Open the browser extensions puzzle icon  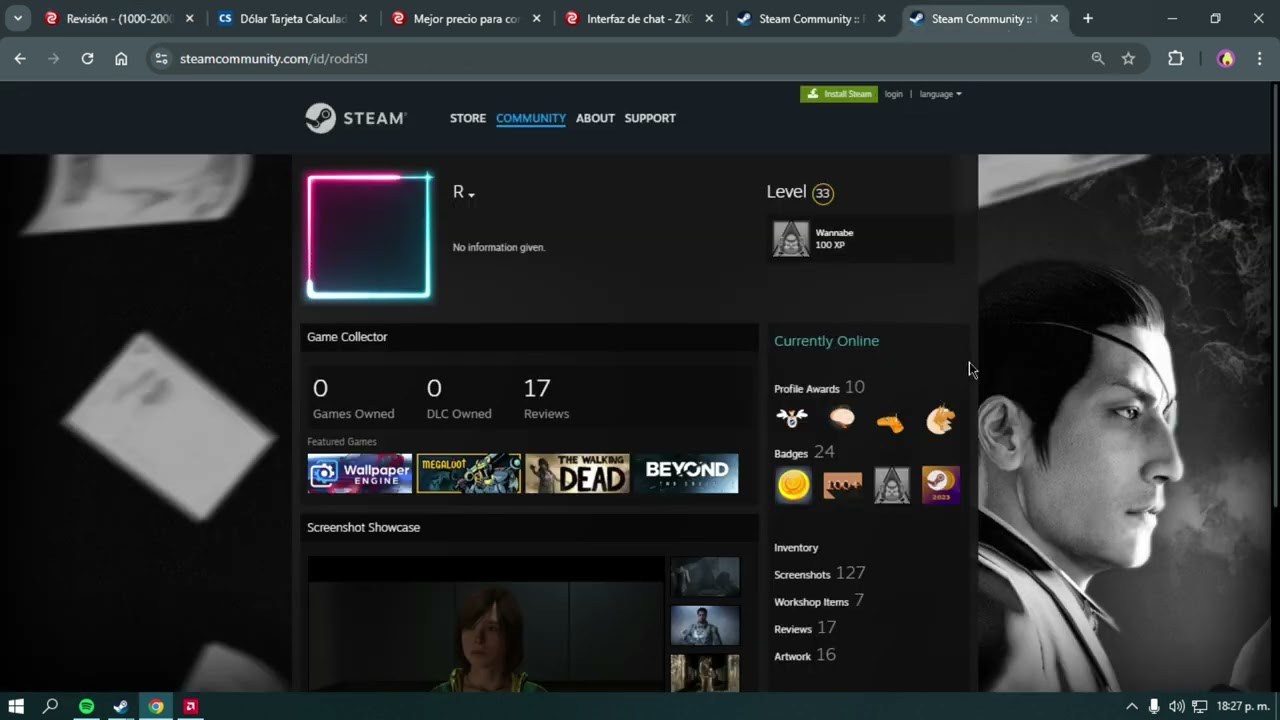1176,59
